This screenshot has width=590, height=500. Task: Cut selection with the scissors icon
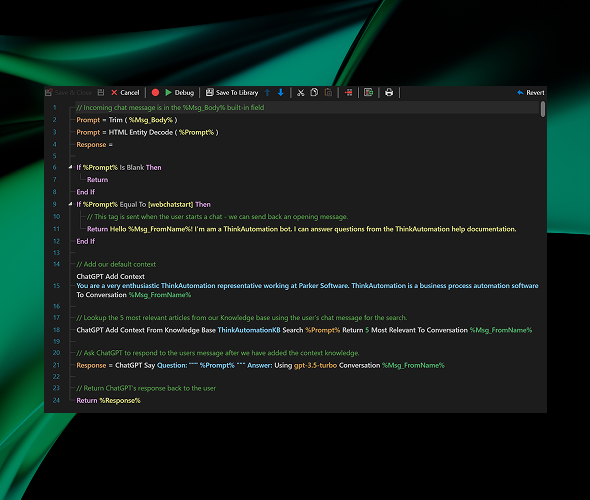coord(300,93)
